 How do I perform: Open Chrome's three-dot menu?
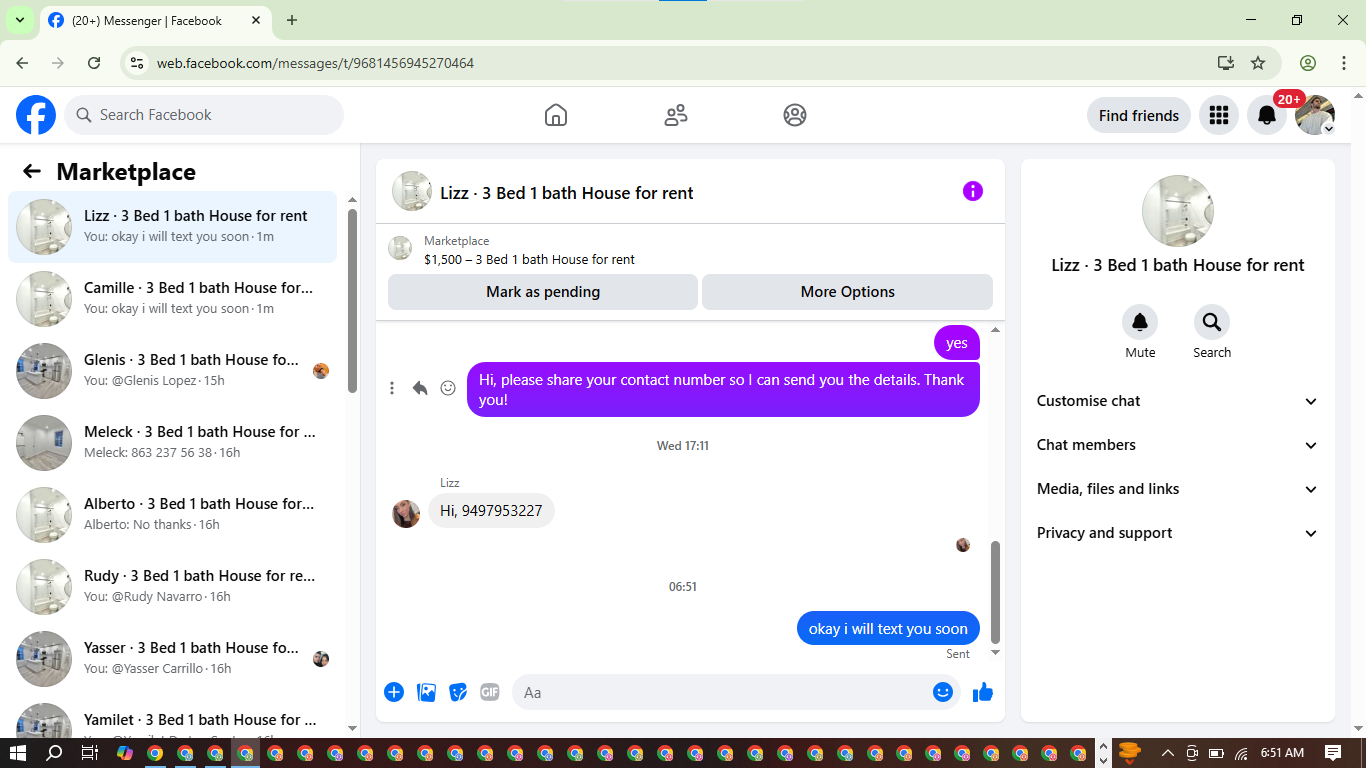[1343, 63]
